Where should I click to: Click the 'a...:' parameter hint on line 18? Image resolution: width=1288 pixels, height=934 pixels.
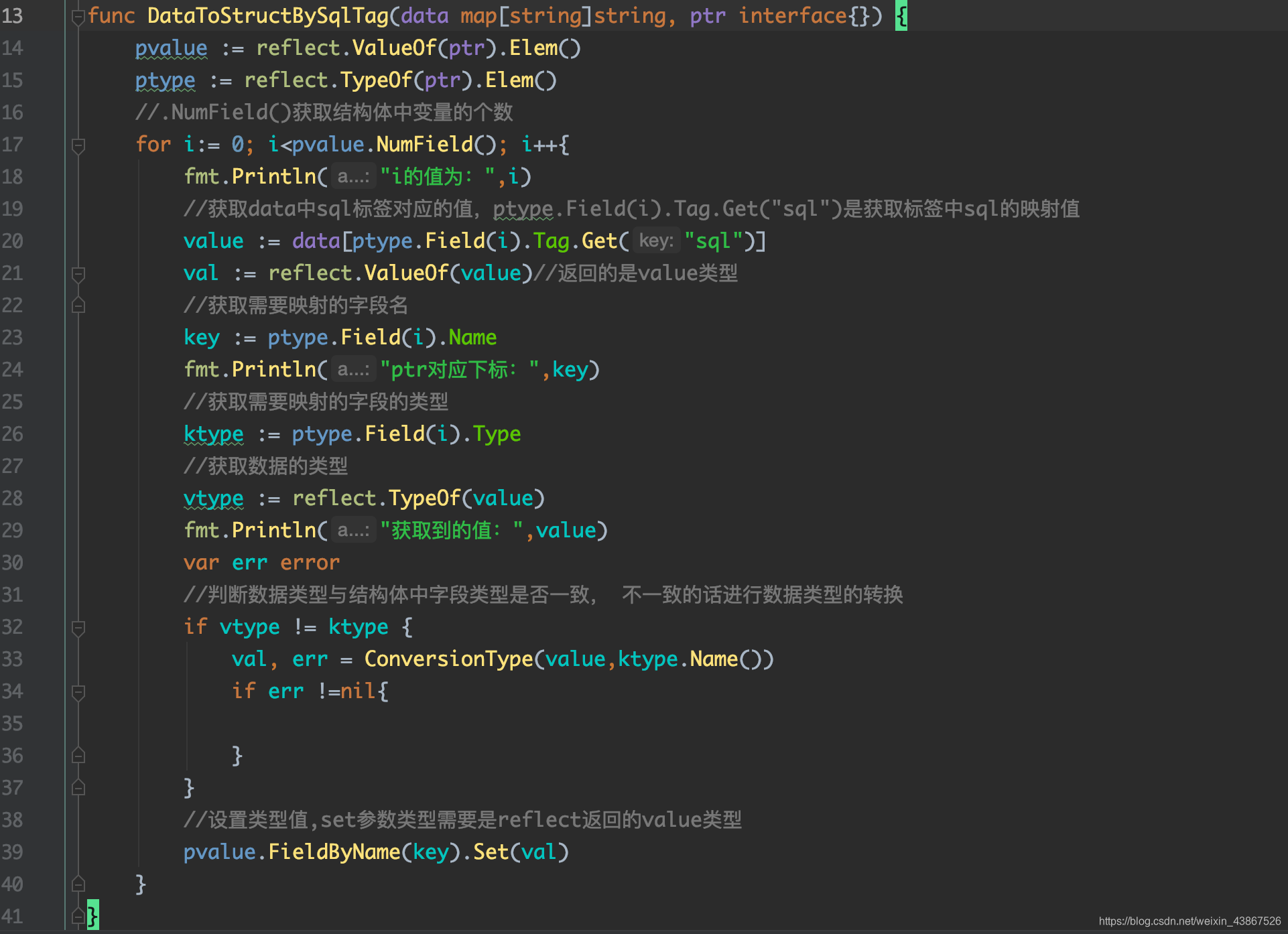pos(353,177)
